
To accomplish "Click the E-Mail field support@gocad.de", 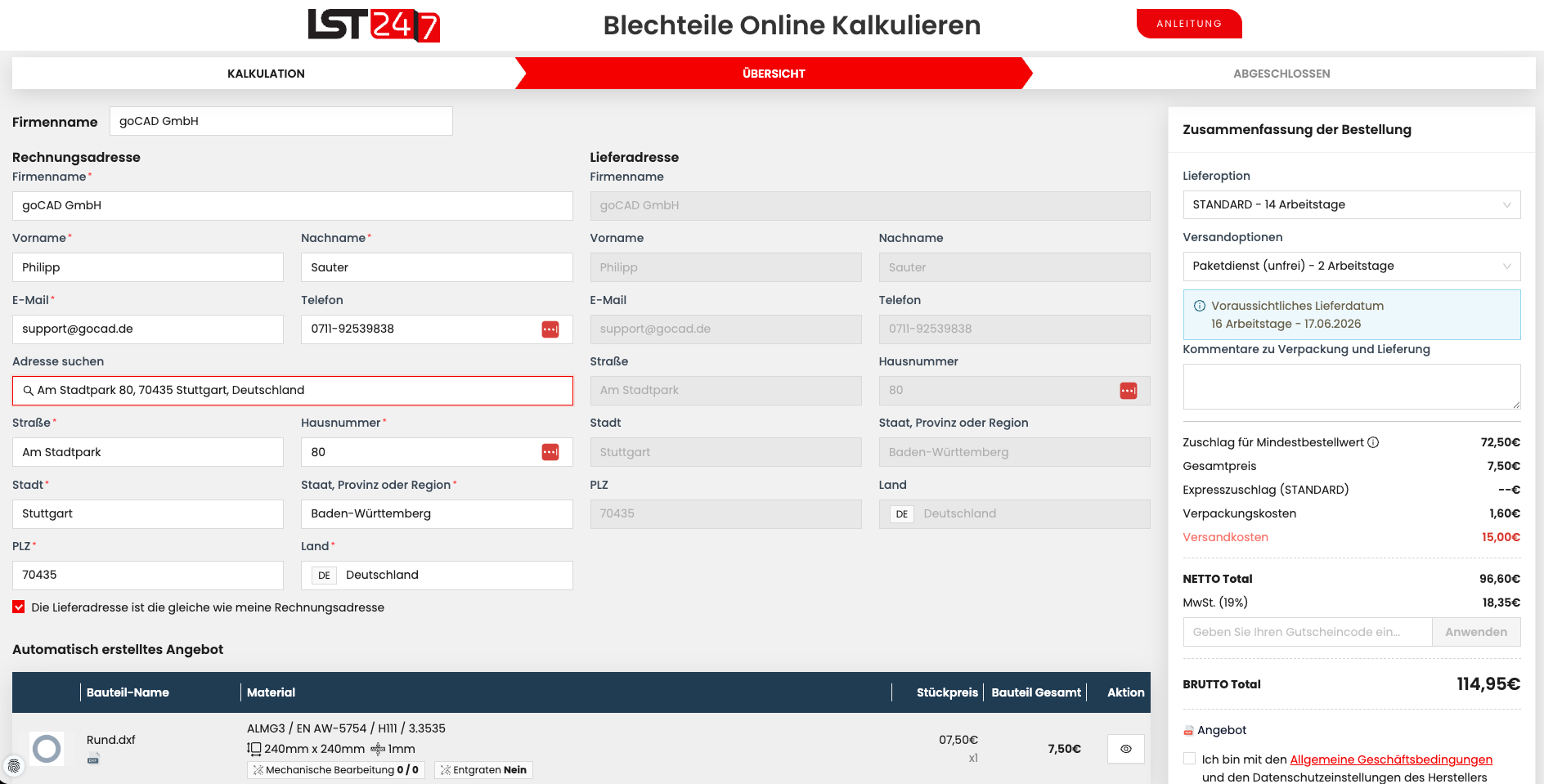I will coord(148,329).
